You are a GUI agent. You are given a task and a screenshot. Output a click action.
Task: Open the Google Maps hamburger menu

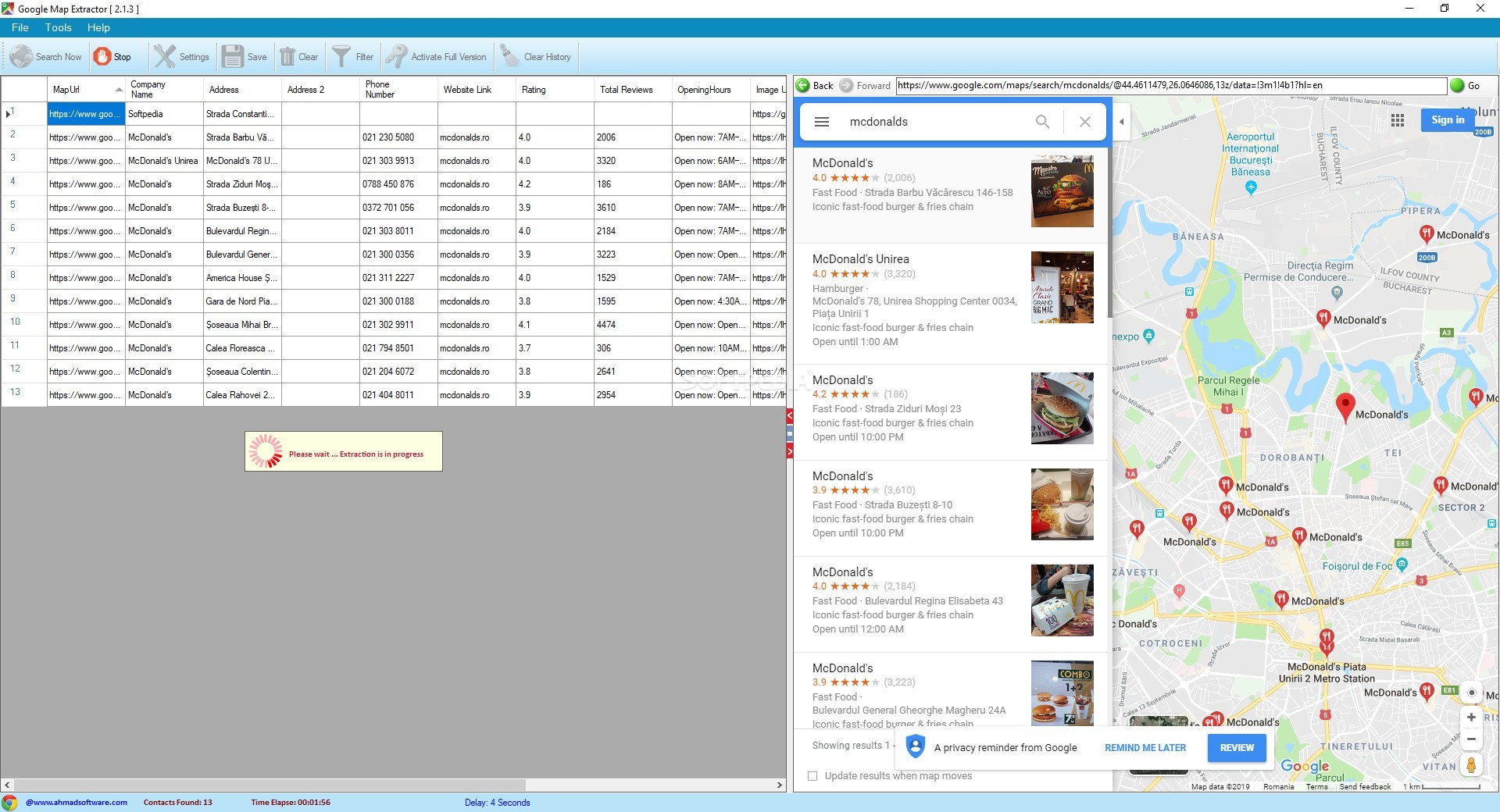tap(822, 122)
